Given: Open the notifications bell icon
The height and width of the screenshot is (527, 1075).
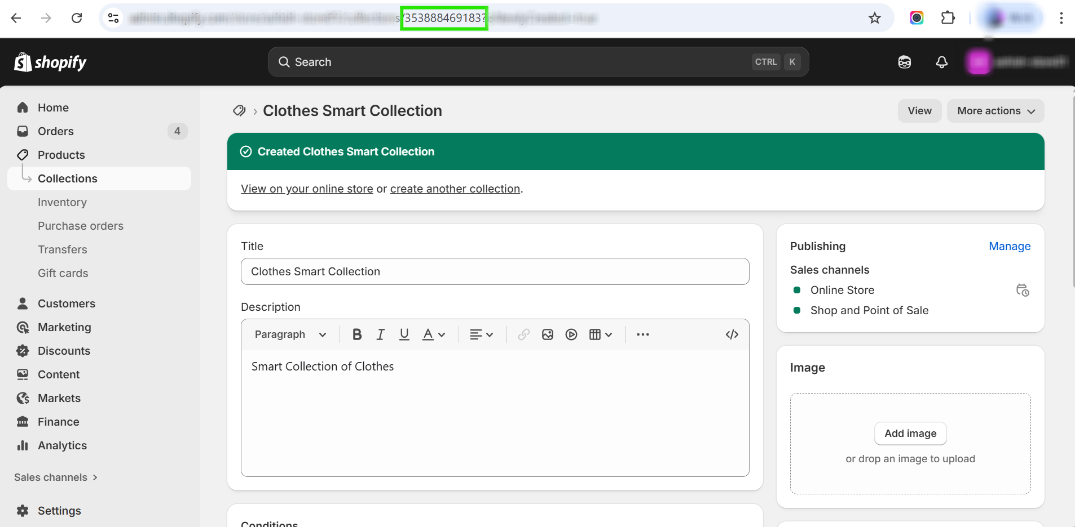Looking at the screenshot, I should click(x=941, y=62).
